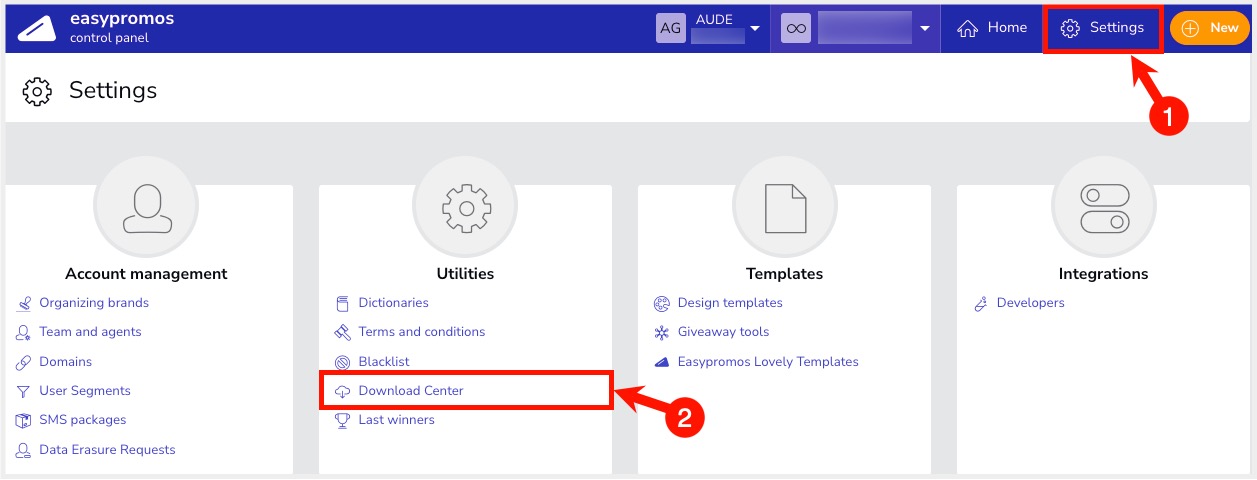
Task: Open the Last winners link
Action: pyautogui.click(x=396, y=420)
